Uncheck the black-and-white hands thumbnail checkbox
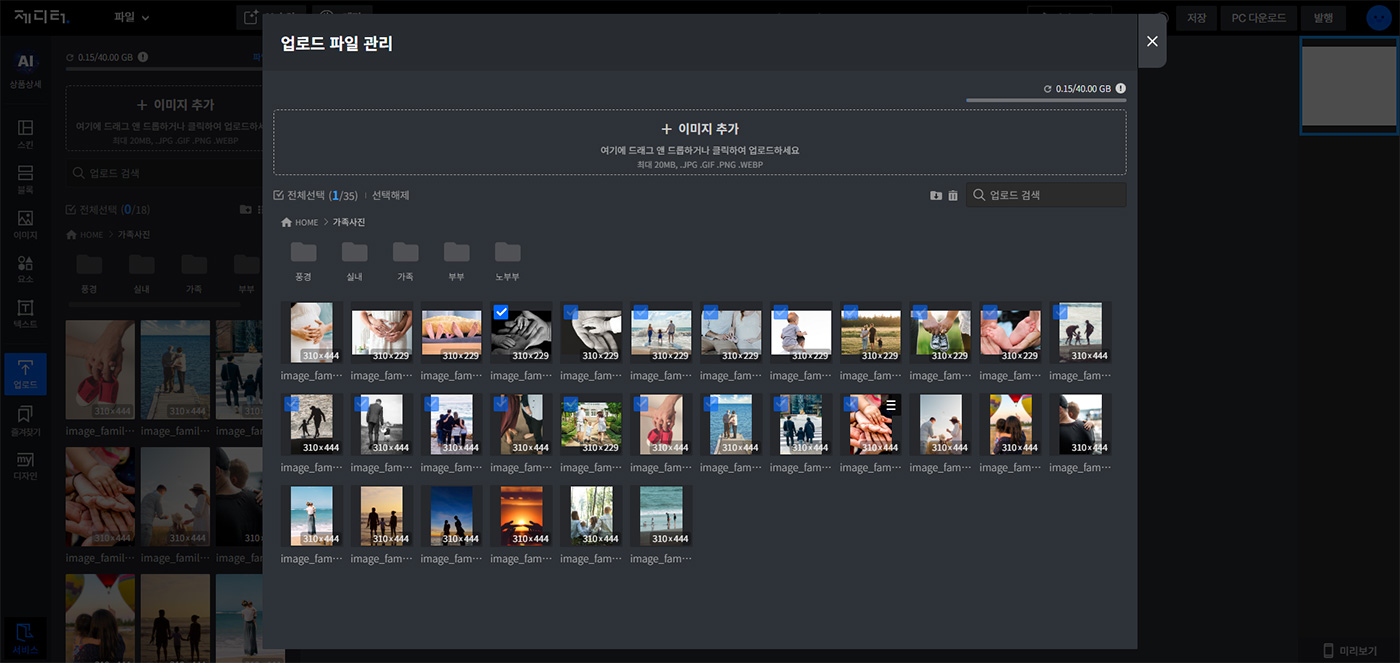The image size is (1400, 663). tap(501, 313)
